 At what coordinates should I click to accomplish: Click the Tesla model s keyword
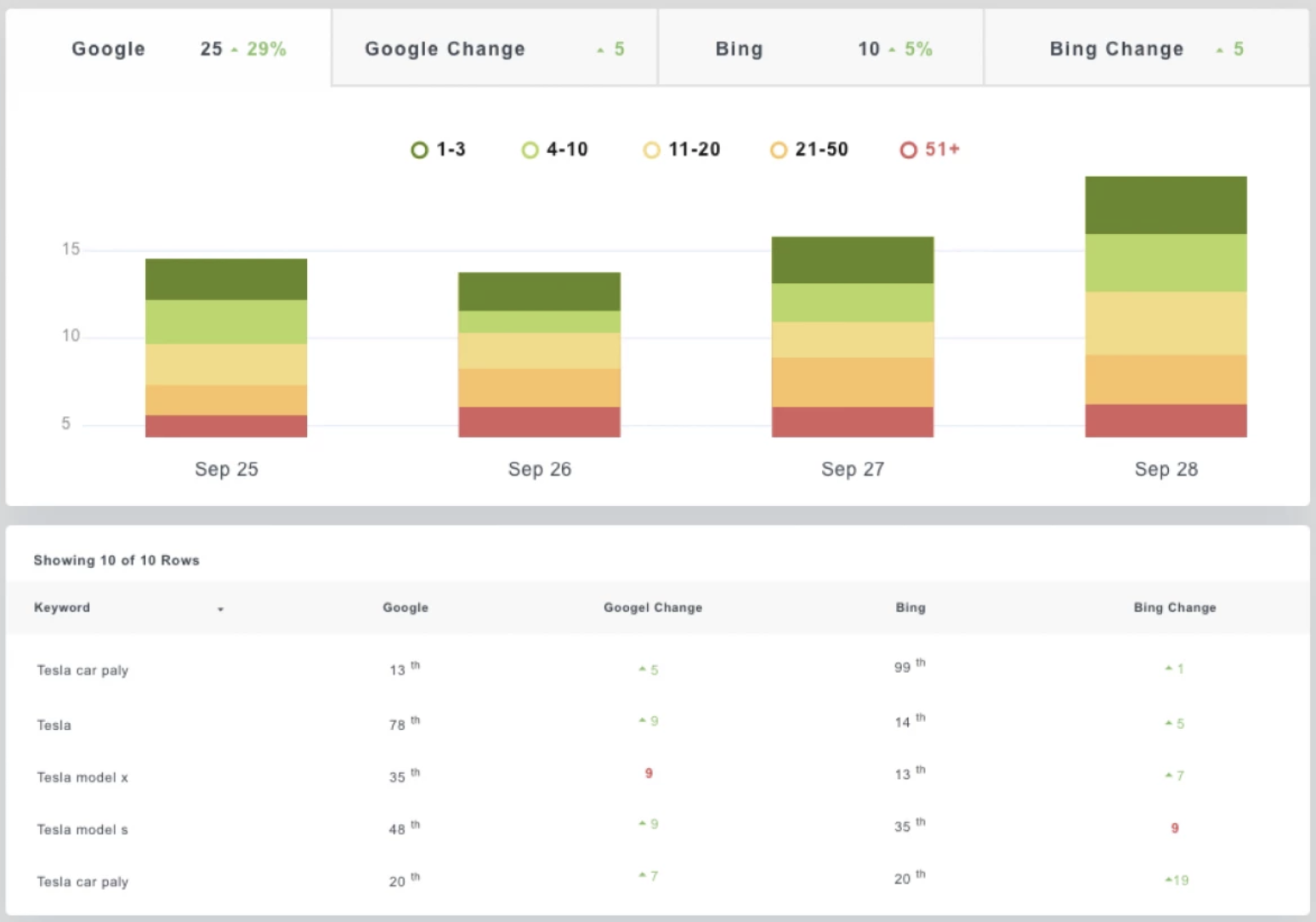click(x=82, y=829)
